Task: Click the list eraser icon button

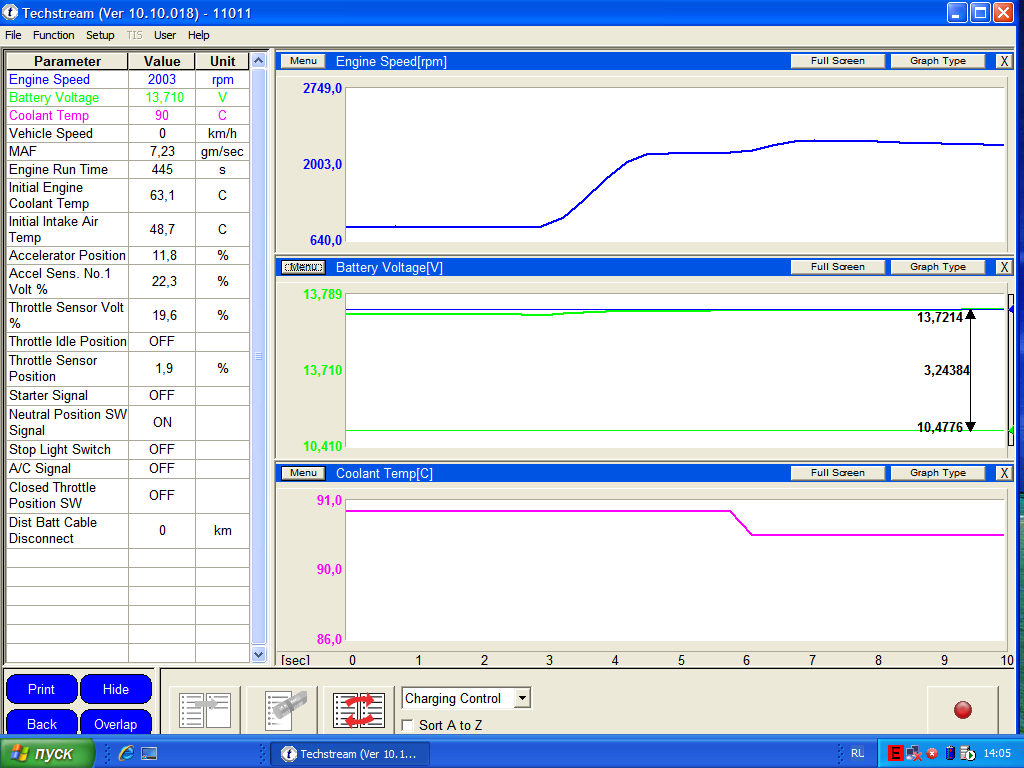Action: pyautogui.click(x=282, y=710)
